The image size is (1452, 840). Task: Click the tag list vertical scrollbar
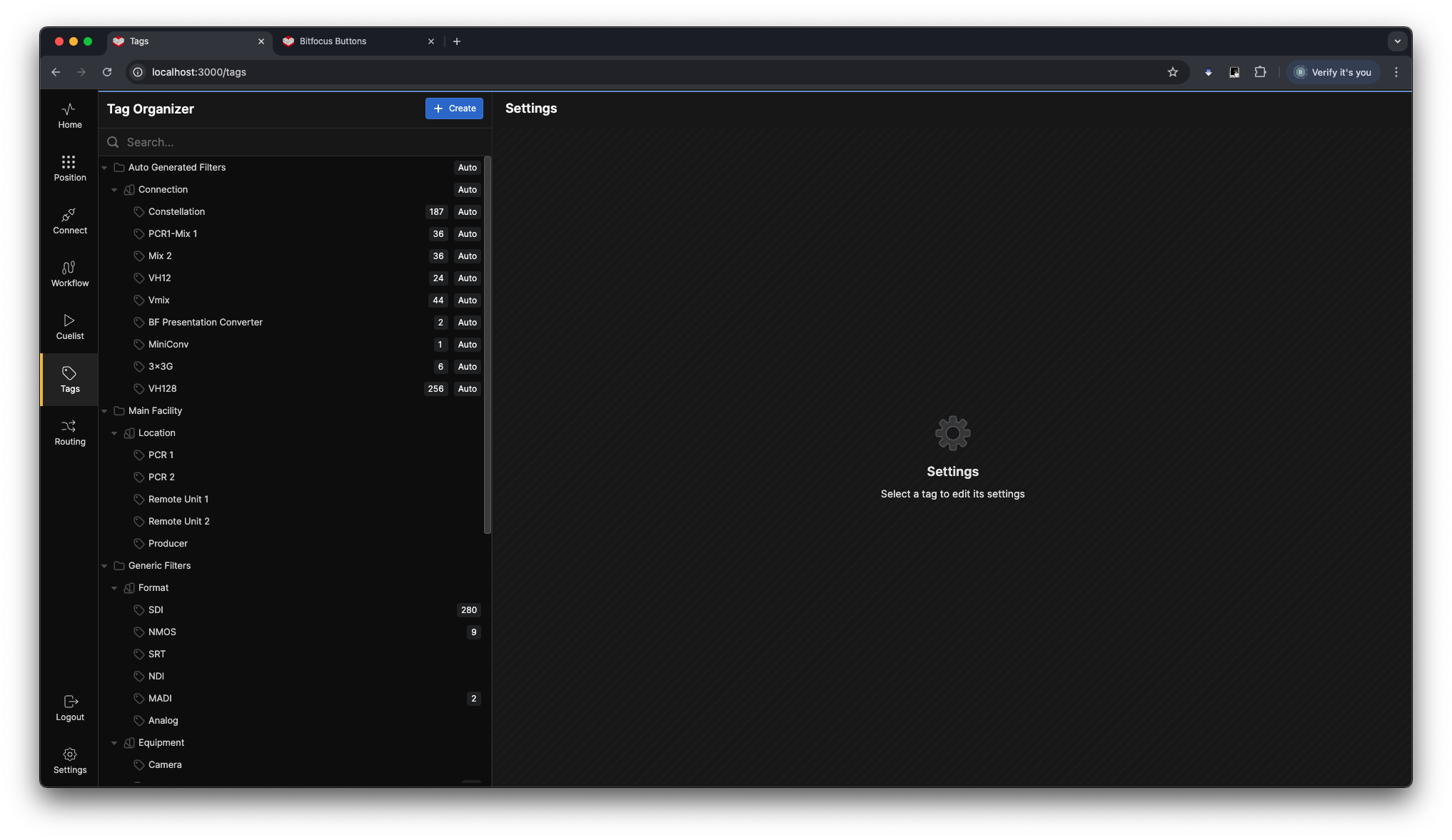488,345
